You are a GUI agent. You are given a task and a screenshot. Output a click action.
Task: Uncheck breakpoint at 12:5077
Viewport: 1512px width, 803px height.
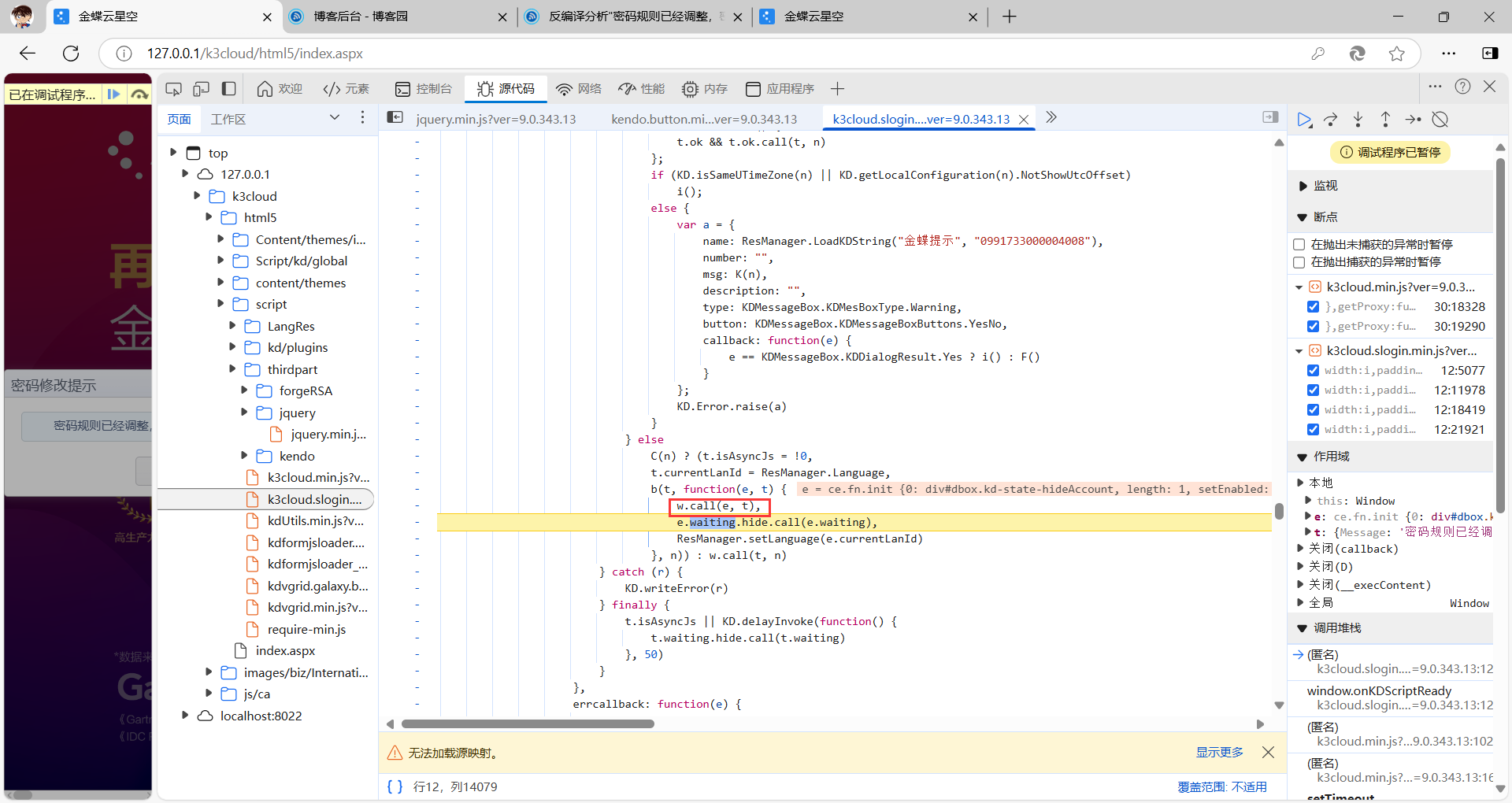1313,371
